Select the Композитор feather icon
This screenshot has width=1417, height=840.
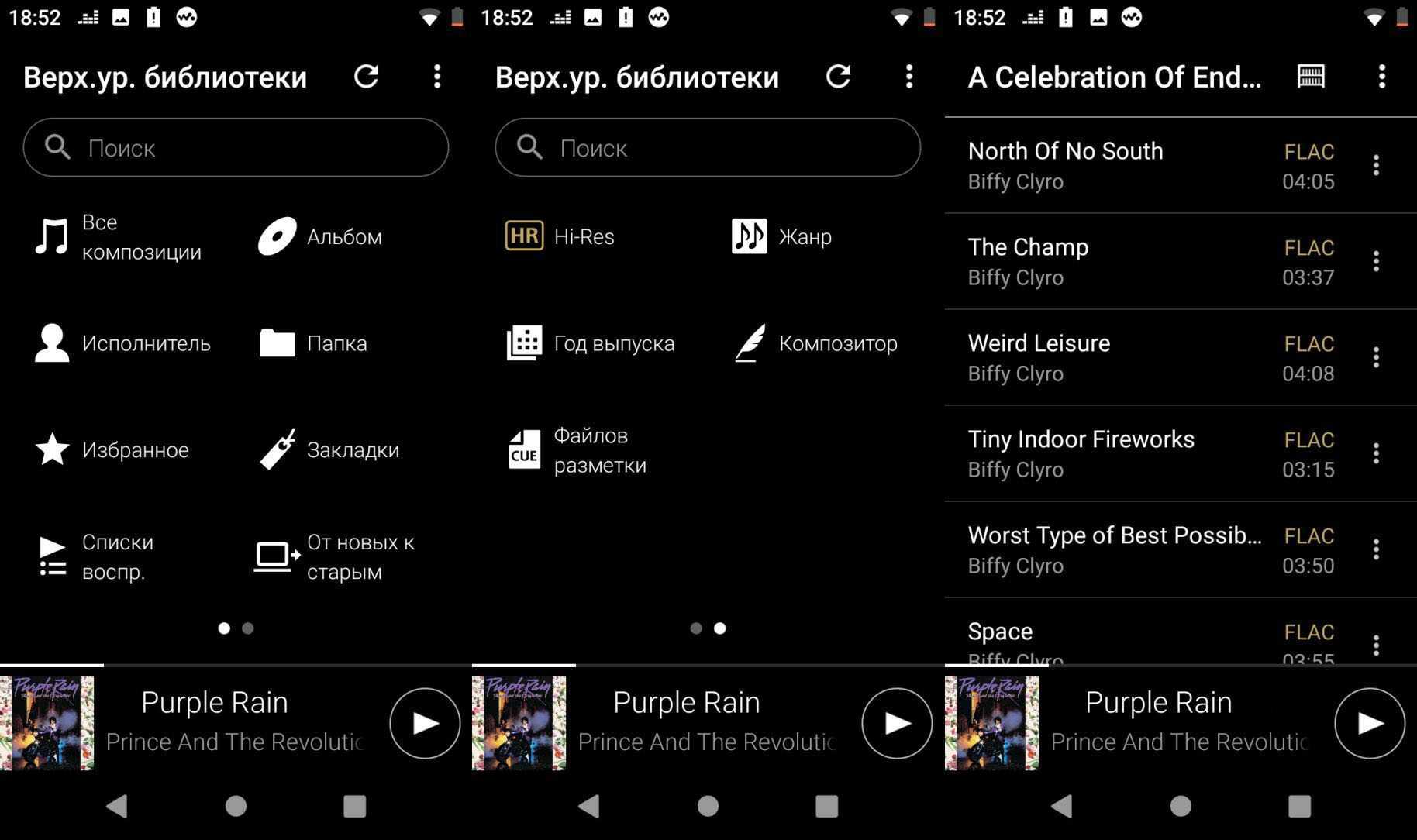(x=750, y=343)
